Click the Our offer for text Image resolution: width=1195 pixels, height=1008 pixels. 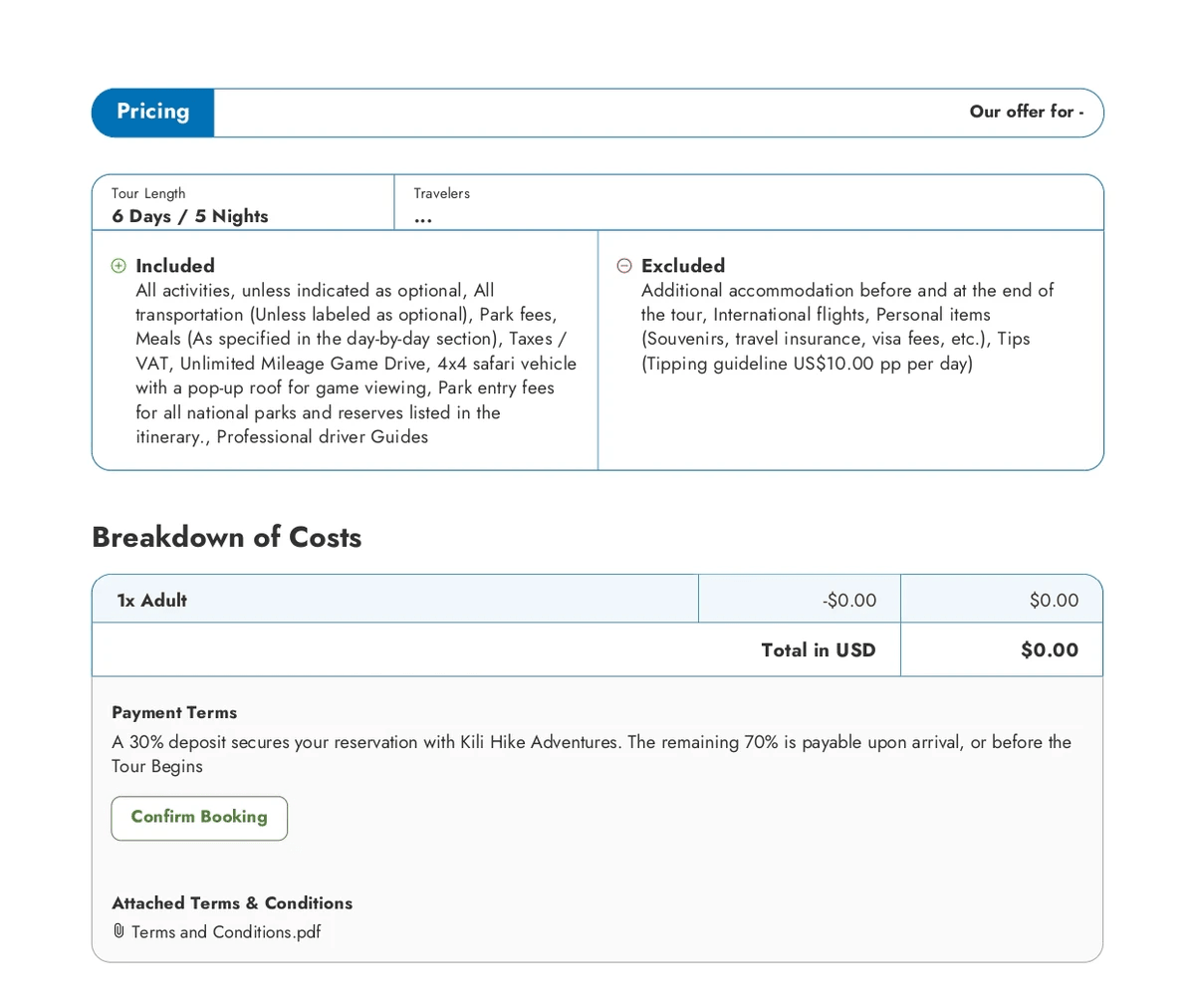[1026, 112]
